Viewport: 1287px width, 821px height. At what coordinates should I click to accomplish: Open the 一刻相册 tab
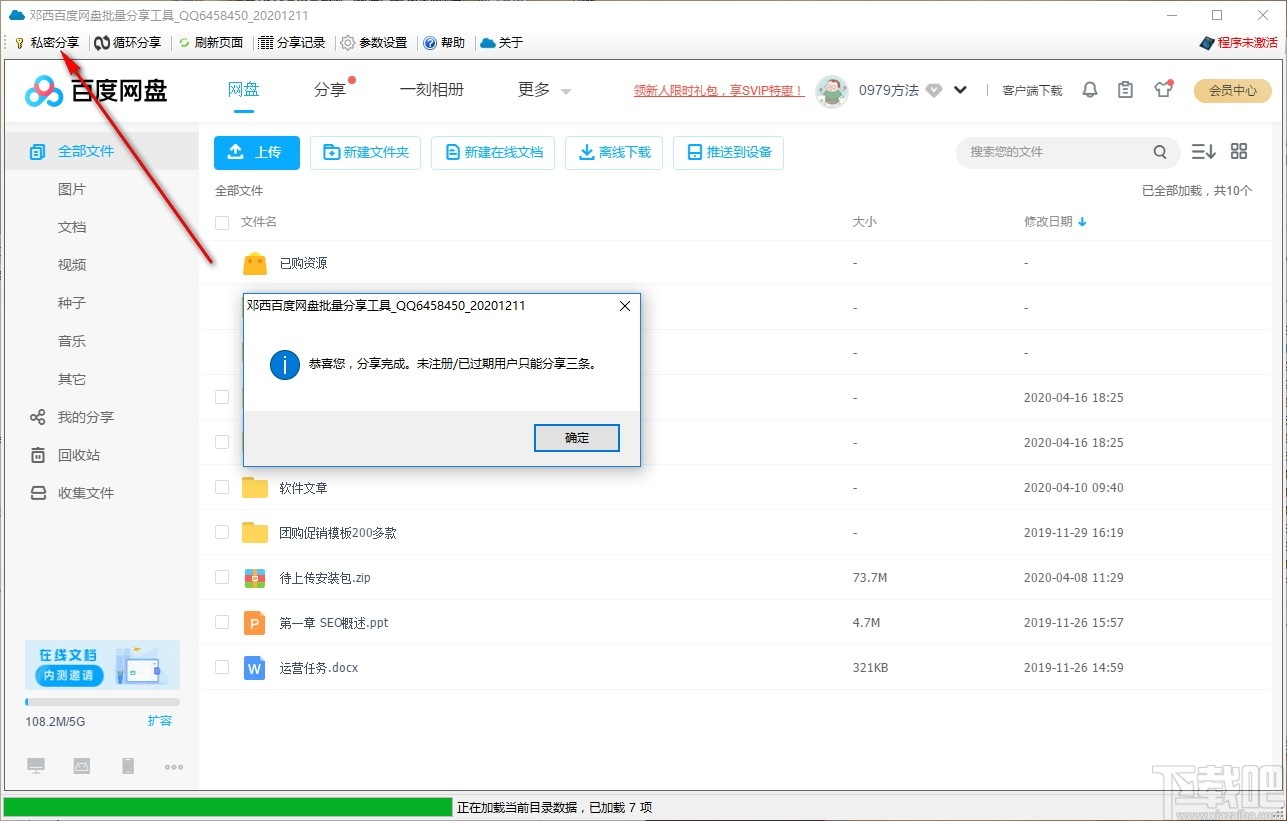(x=432, y=89)
